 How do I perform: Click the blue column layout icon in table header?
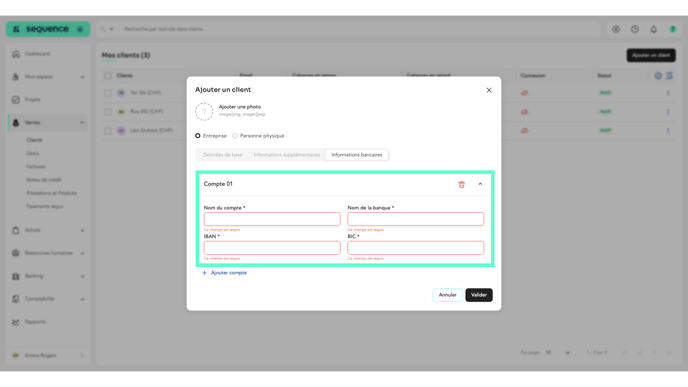[x=669, y=76]
